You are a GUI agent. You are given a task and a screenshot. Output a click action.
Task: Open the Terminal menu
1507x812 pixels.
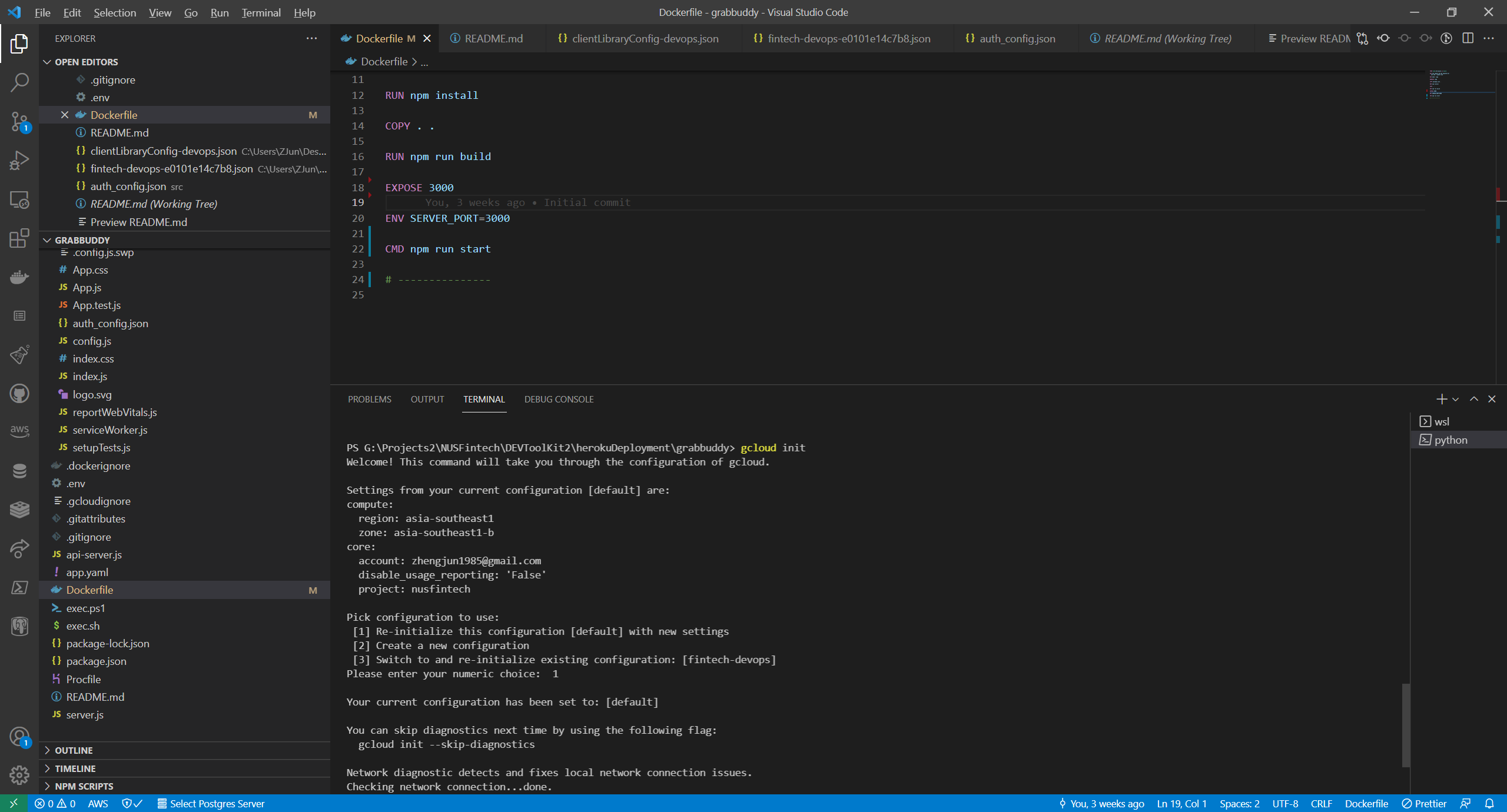(261, 12)
